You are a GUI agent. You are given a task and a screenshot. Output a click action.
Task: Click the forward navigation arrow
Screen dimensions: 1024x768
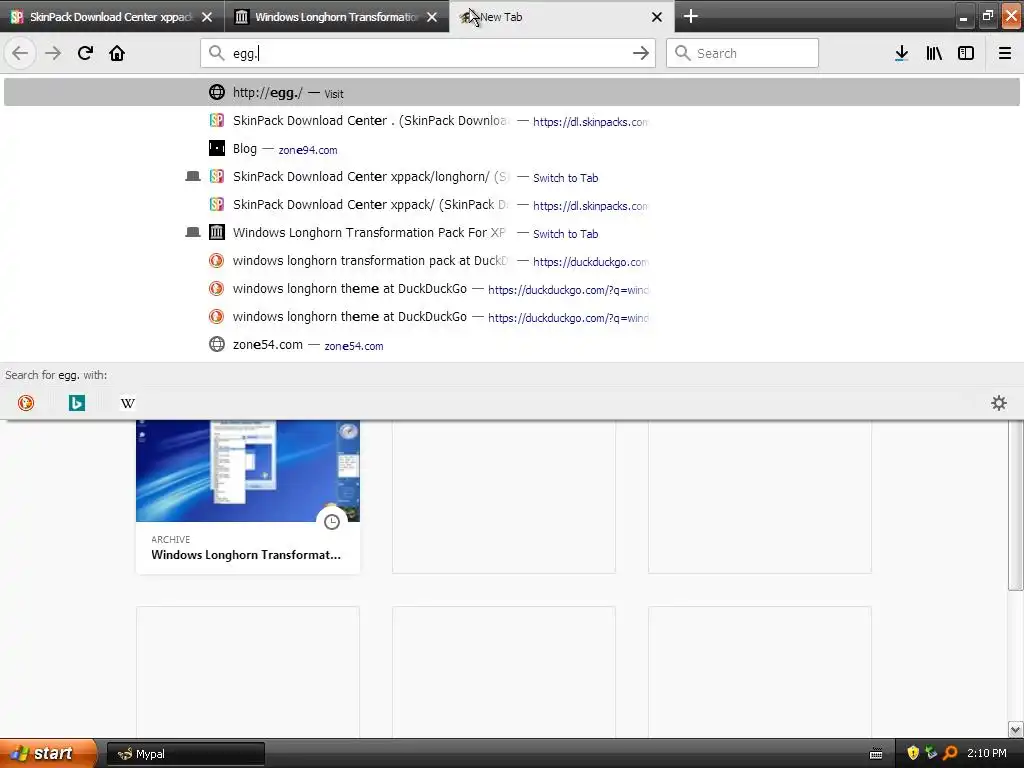[53, 53]
